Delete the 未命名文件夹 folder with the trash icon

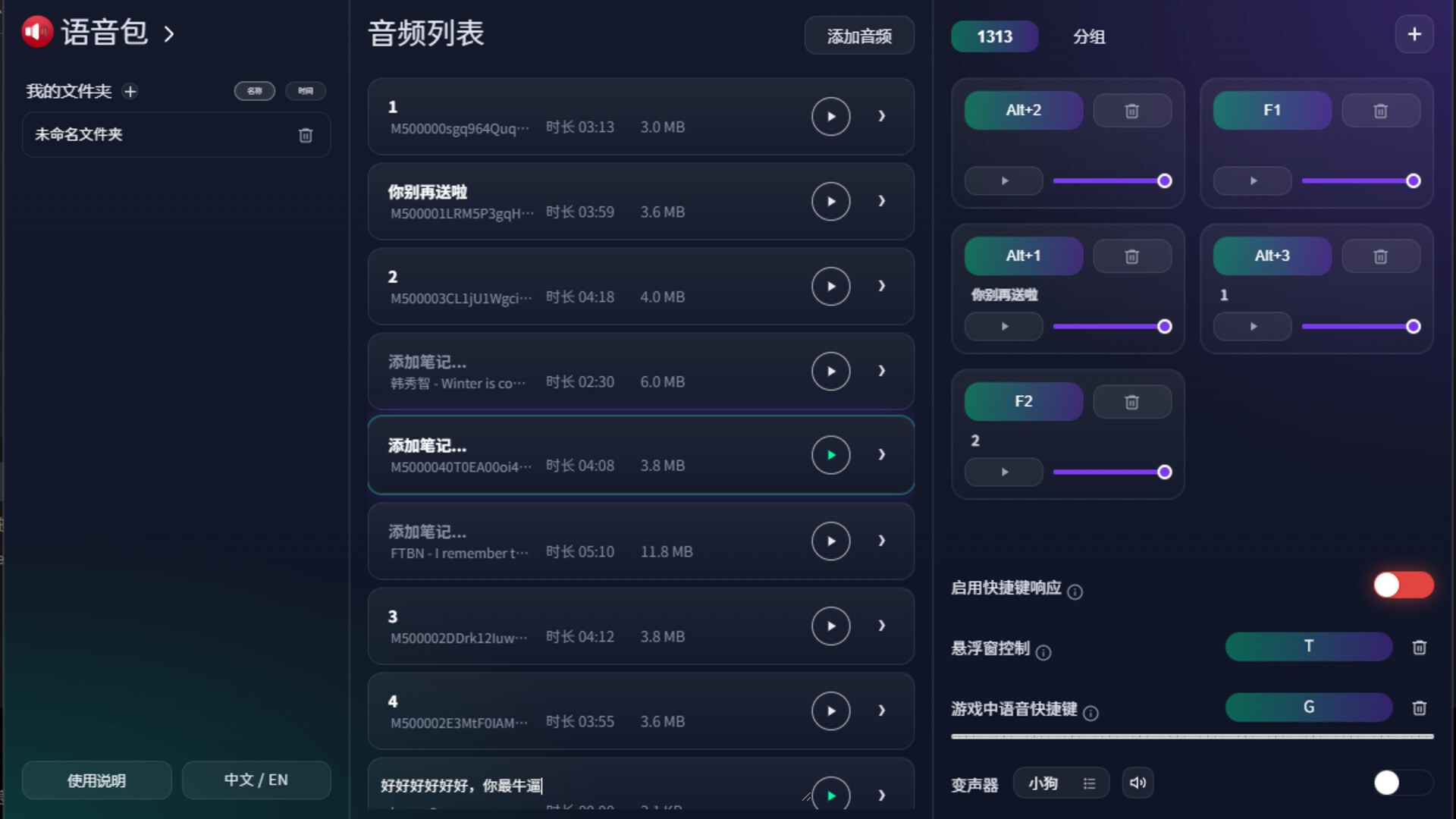(306, 135)
